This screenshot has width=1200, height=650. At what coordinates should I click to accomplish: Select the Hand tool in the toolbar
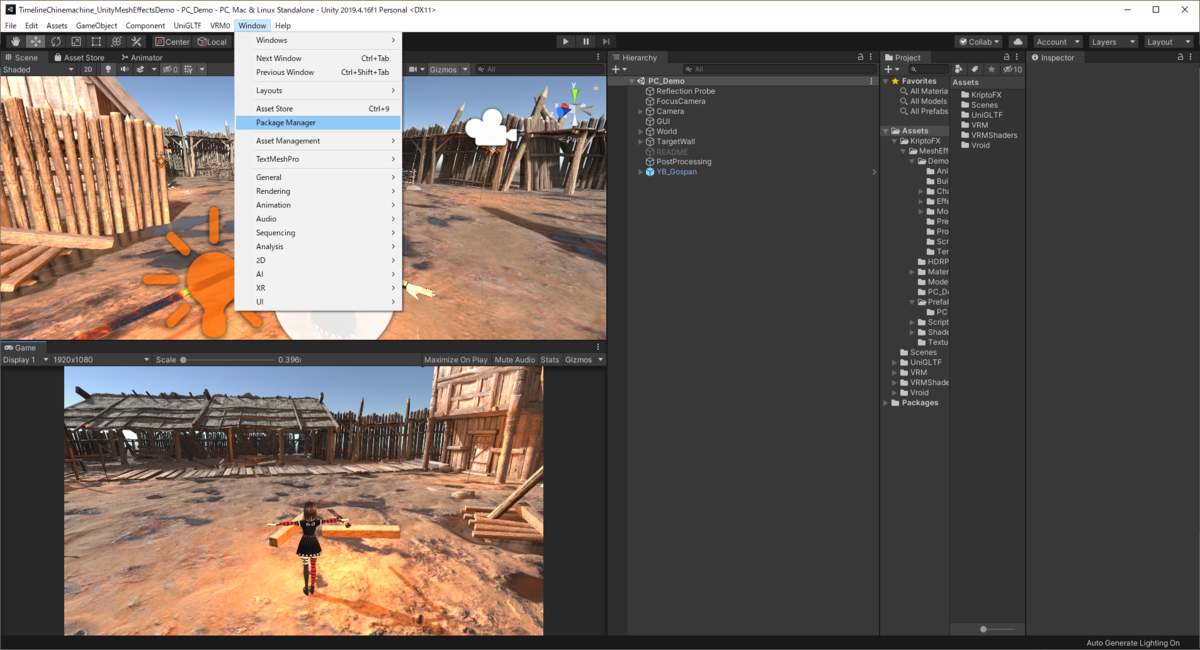point(16,42)
